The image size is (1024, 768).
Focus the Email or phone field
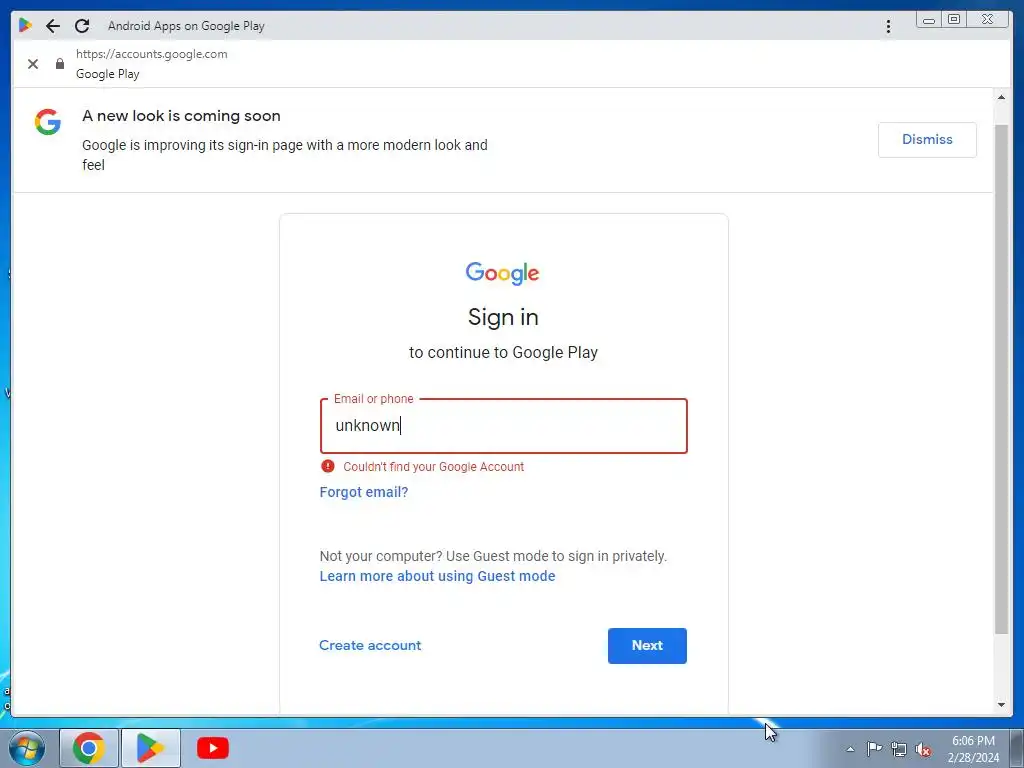click(x=504, y=426)
